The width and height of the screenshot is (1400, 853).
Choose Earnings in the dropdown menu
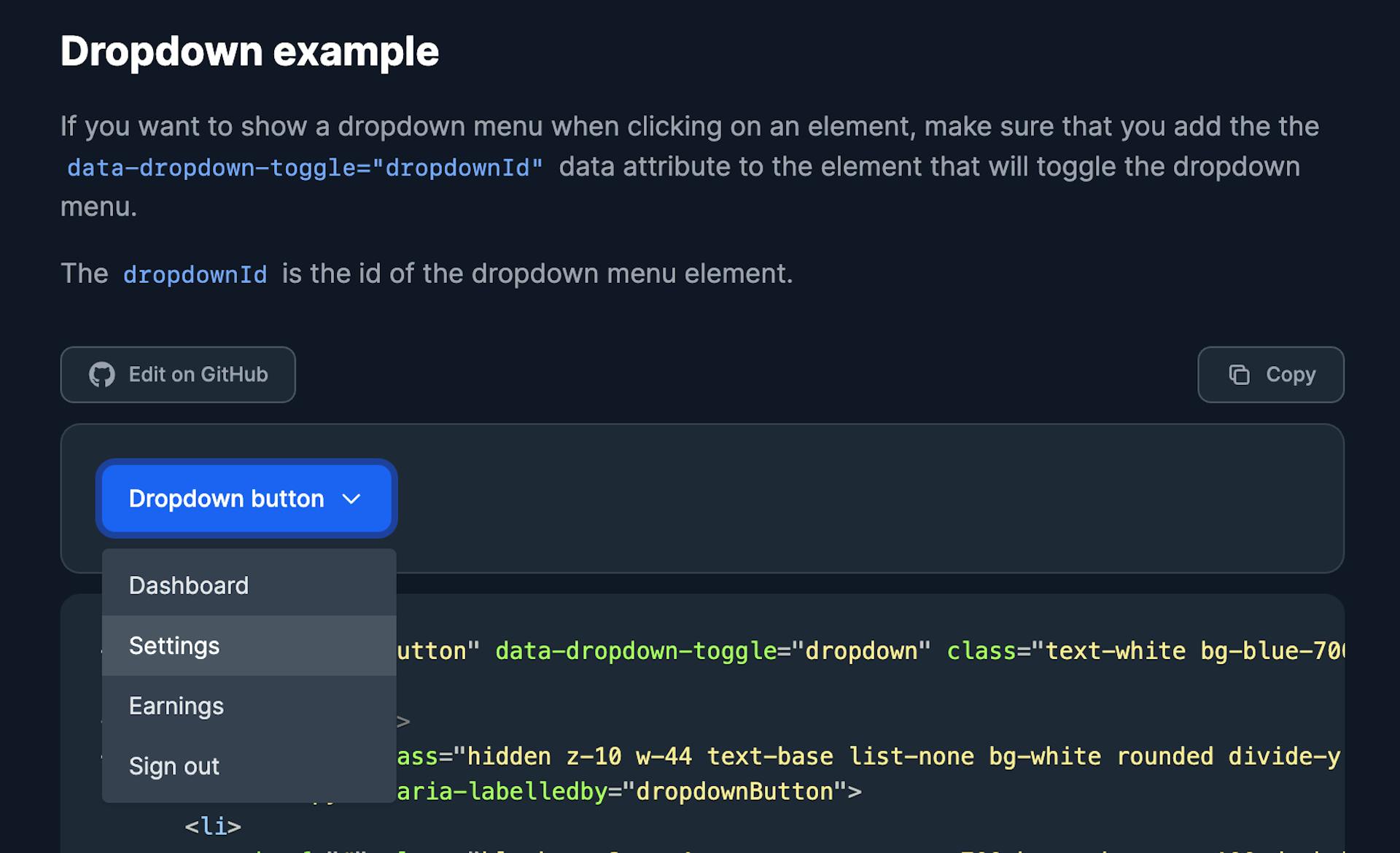pos(176,705)
